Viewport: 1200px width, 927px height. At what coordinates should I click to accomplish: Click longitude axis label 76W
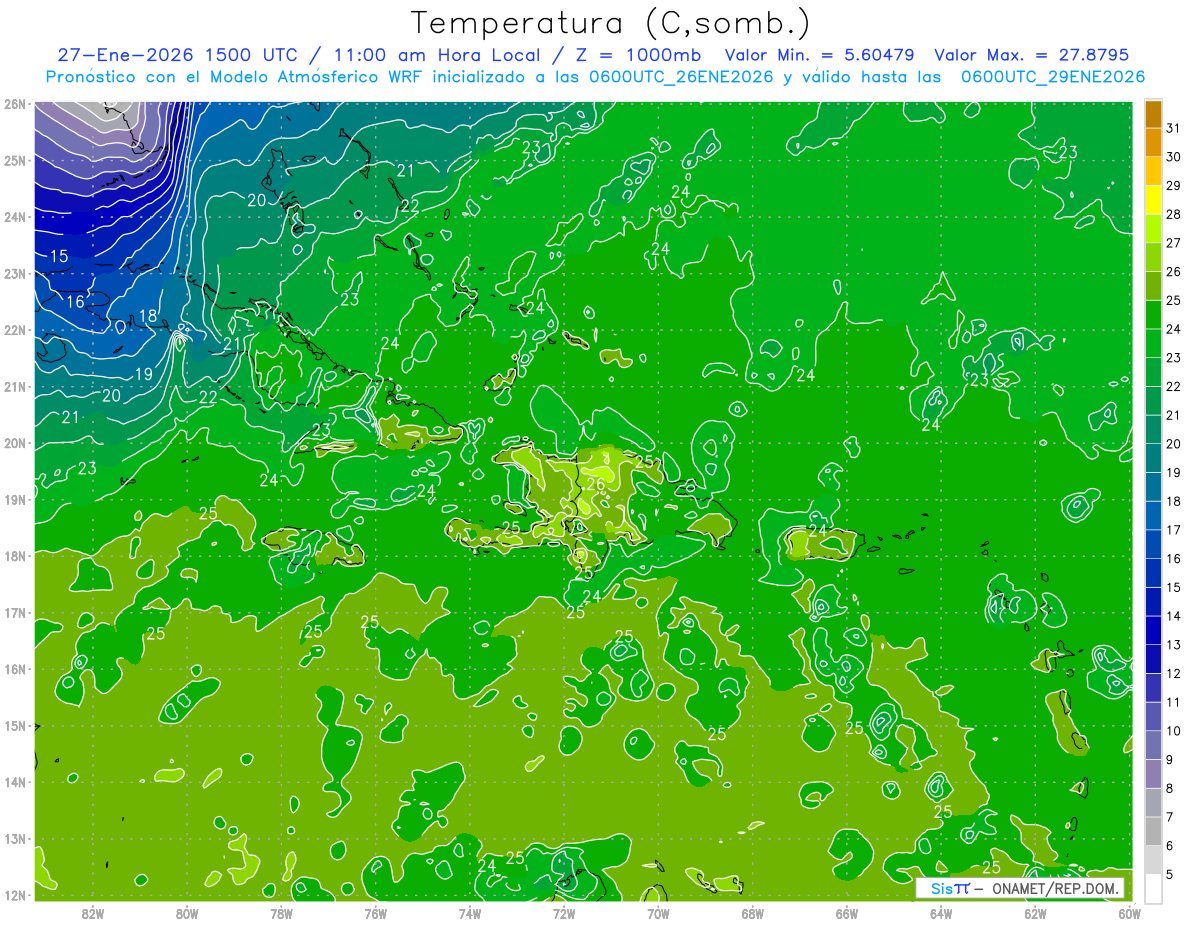pos(375,912)
